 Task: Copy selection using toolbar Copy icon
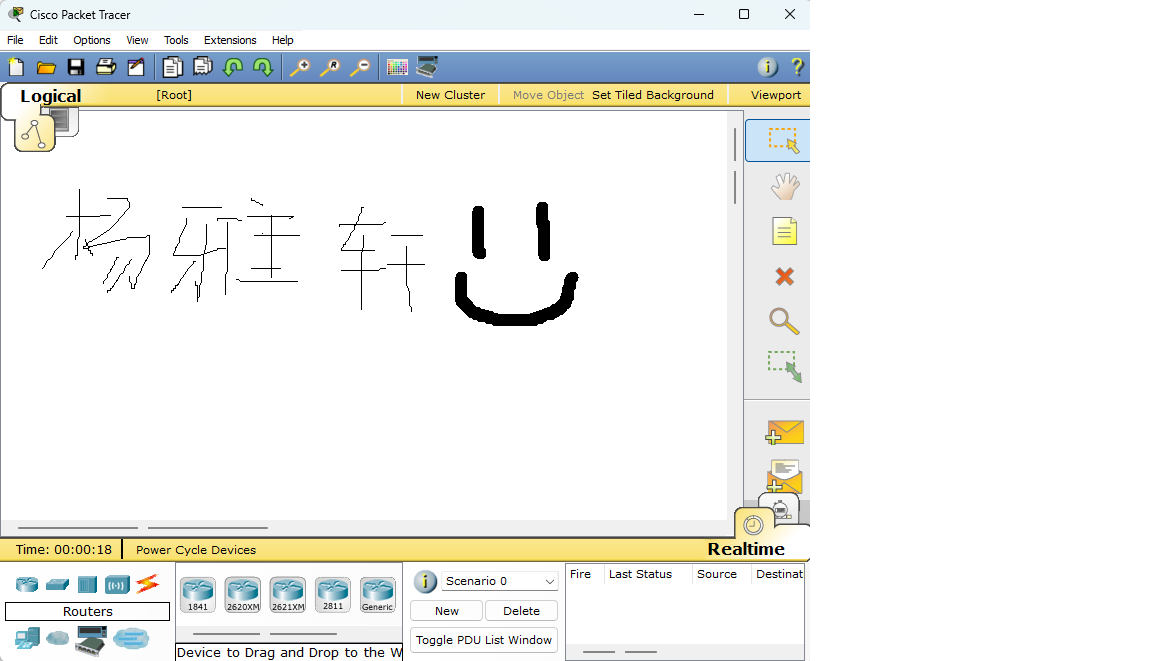tap(173, 68)
